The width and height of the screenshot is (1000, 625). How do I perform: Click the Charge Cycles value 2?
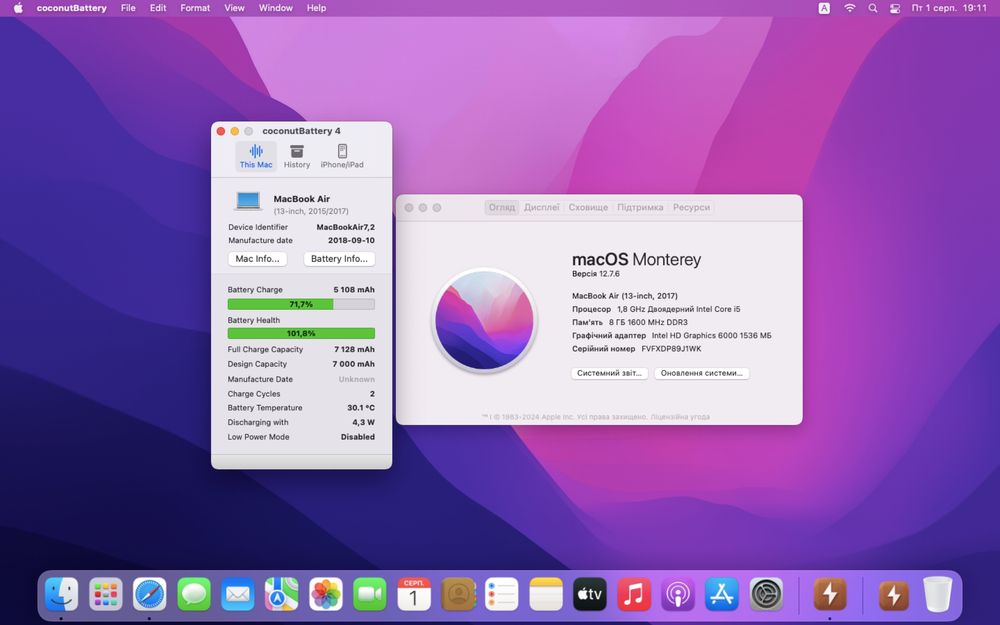[372, 394]
